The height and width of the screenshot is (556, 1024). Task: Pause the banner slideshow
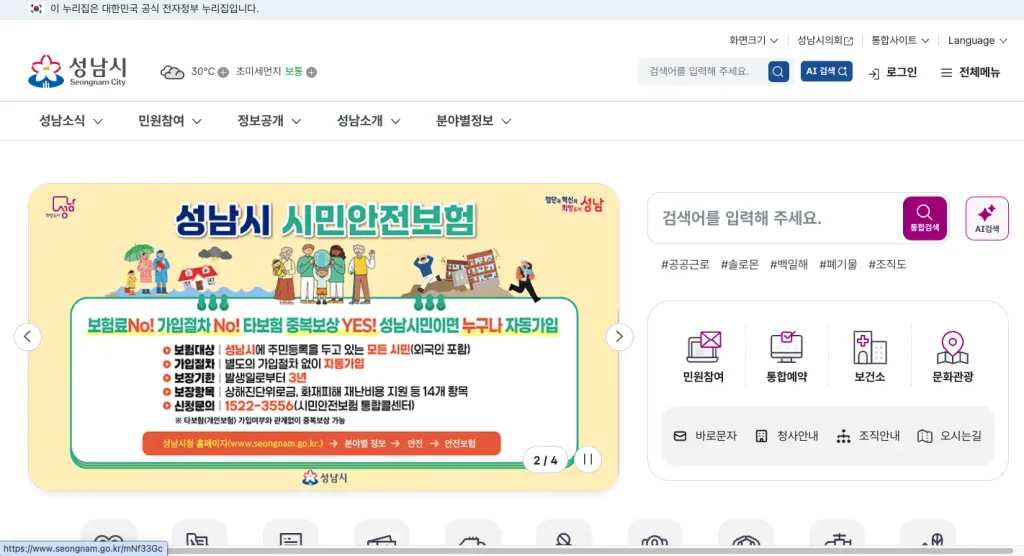[588, 459]
